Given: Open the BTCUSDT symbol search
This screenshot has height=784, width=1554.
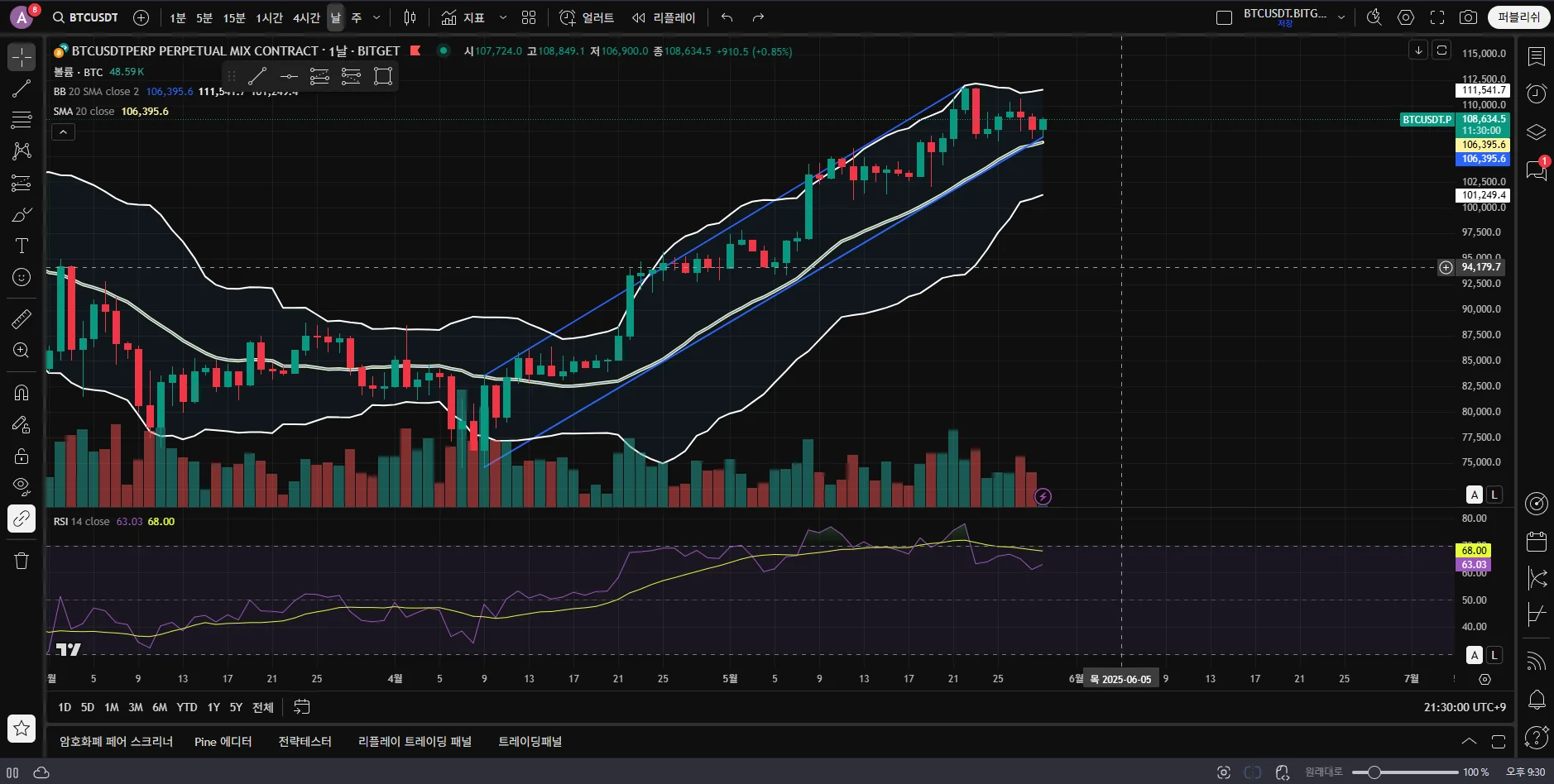Looking at the screenshot, I should (85, 17).
